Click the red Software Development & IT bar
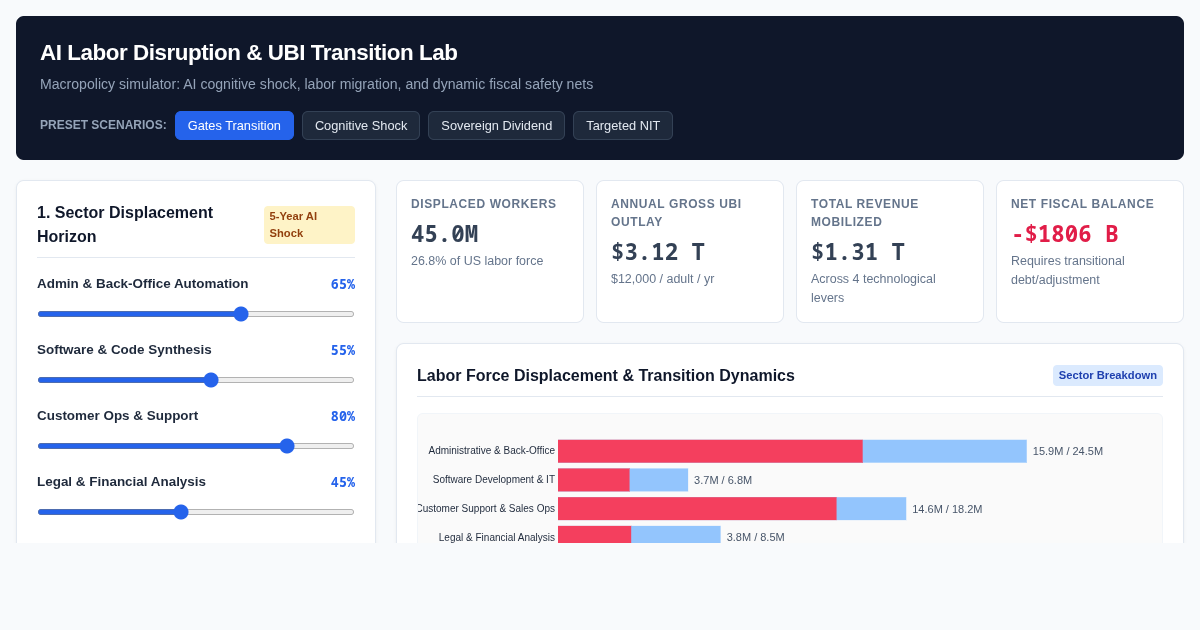Viewport: 1200px width, 630px height. point(594,480)
